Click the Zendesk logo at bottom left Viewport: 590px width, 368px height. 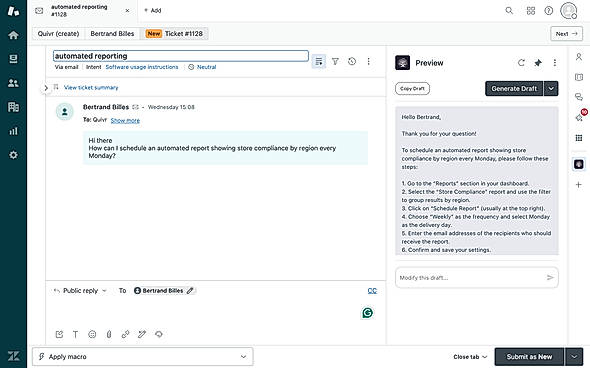click(x=14, y=356)
